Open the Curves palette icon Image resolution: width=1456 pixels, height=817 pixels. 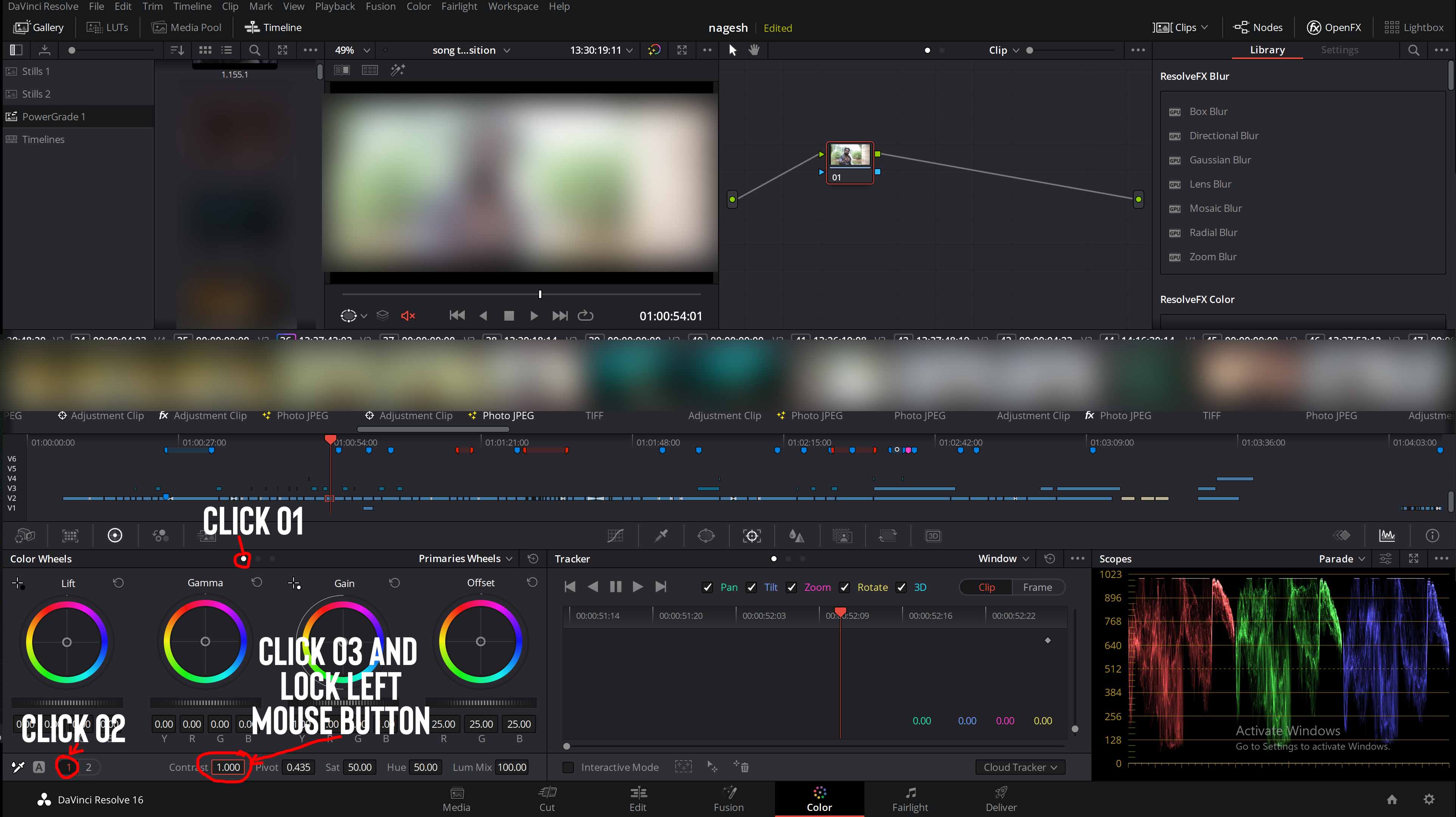[x=615, y=536]
